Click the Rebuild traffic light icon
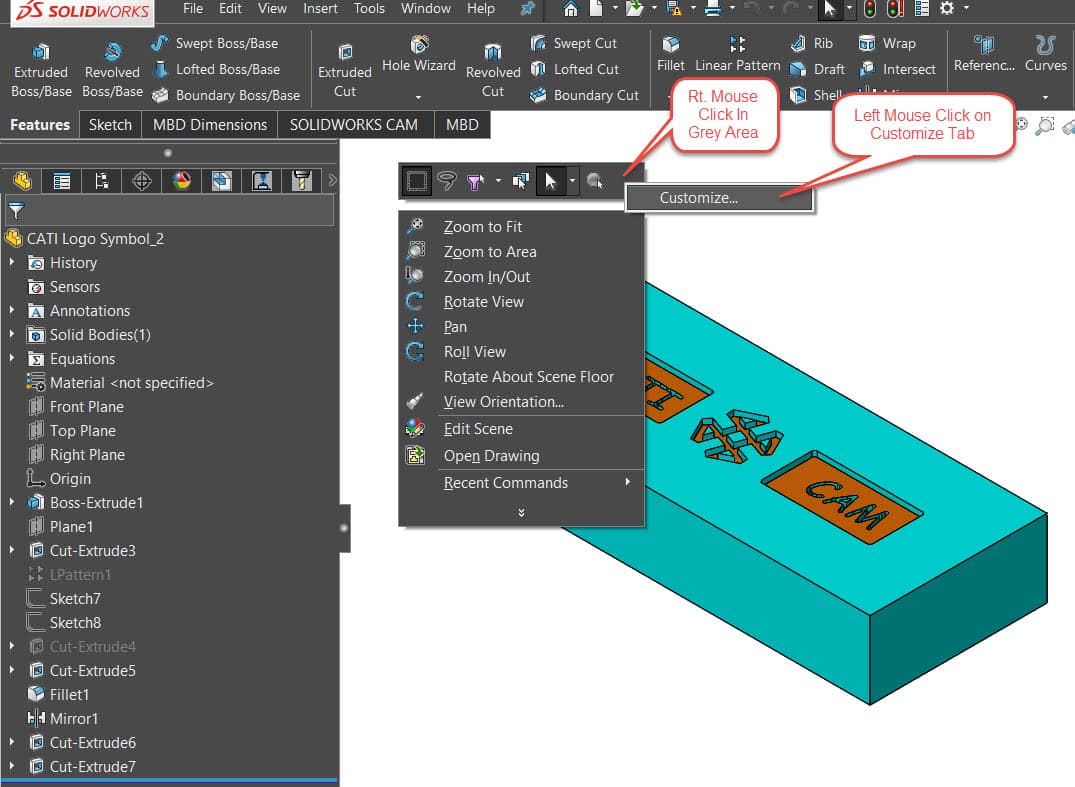The image size is (1075, 787). click(x=870, y=9)
